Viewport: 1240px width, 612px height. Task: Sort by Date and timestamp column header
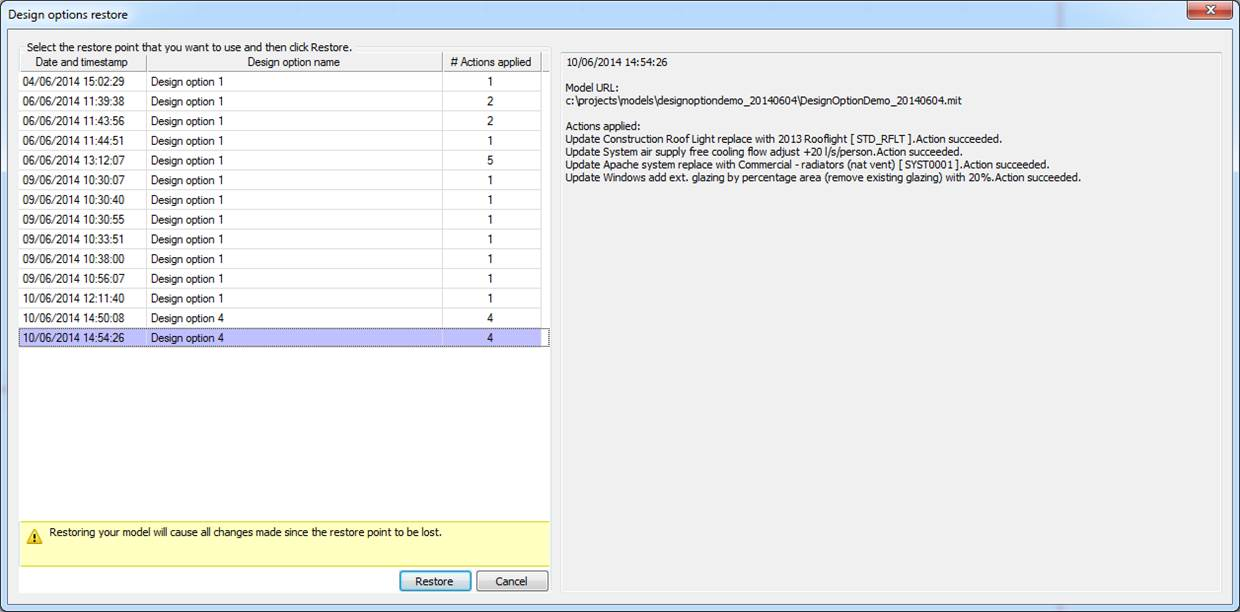click(x=82, y=62)
